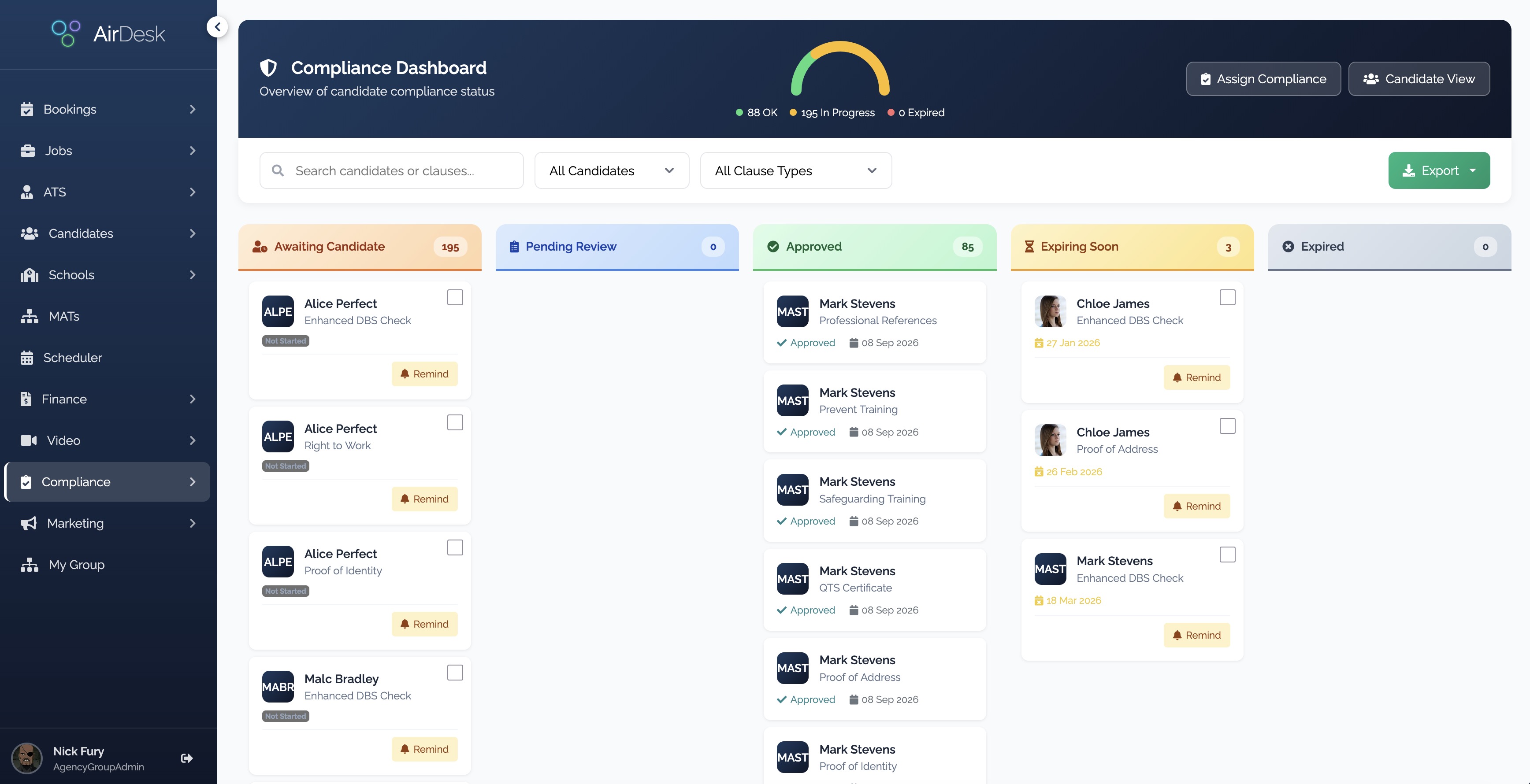Click the compliance status gauge arc
This screenshot has width=1530, height=784.
pos(840,65)
